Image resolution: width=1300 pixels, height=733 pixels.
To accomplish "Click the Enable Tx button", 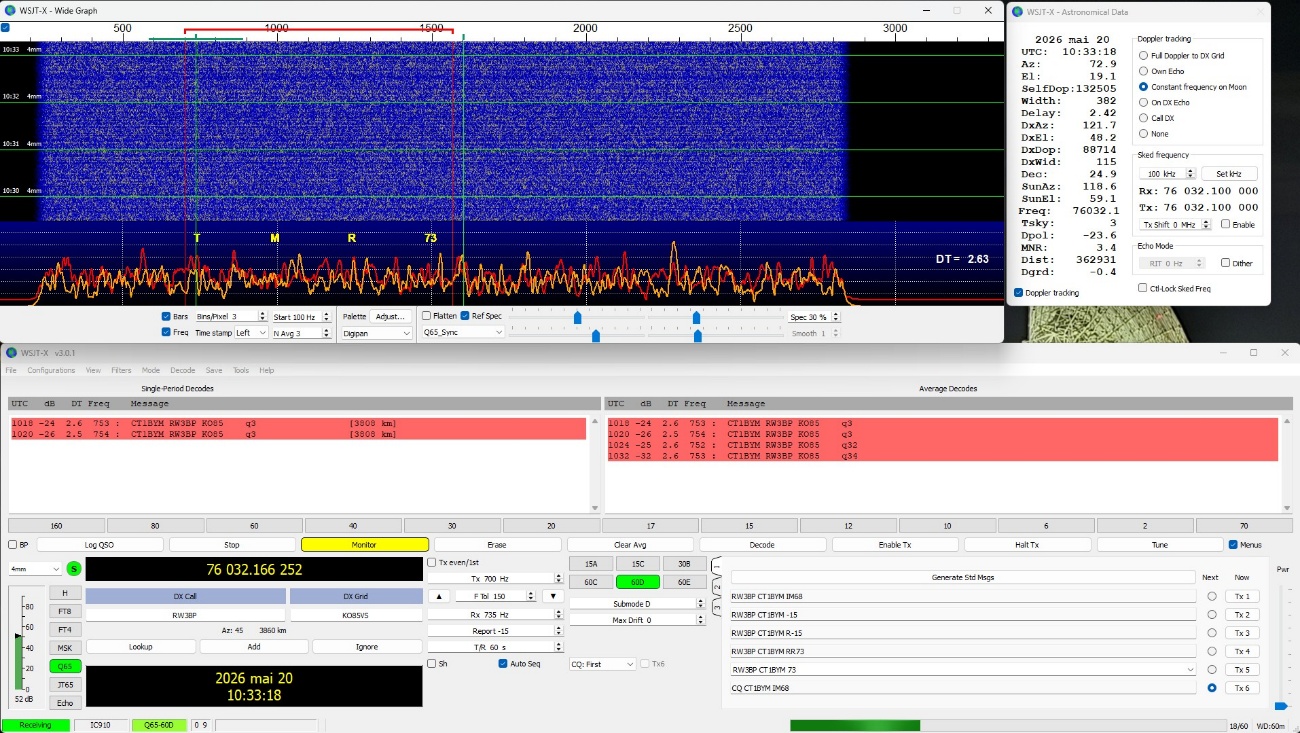I will pos(895,545).
